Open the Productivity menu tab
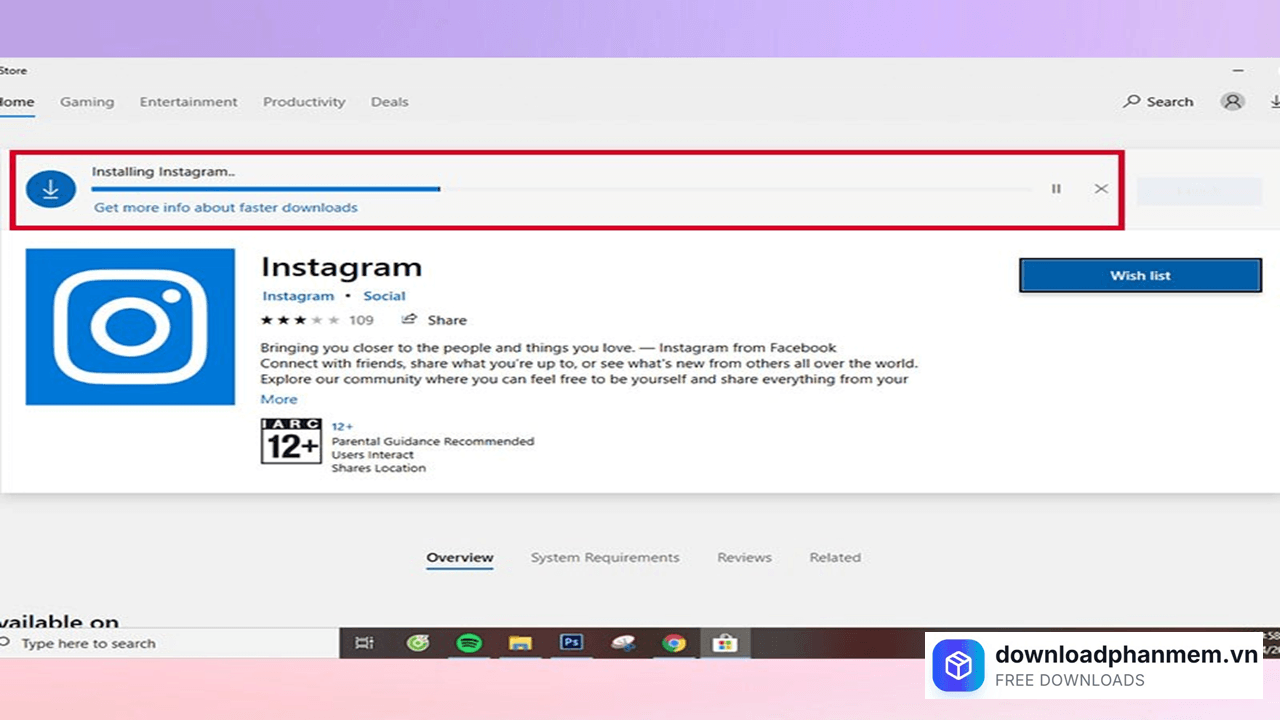This screenshot has width=1280, height=720. 304,101
